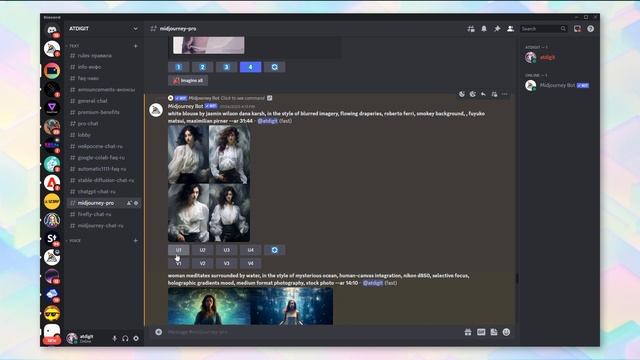Click the Search field in header
640x360 pixels.
click(x=543, y=29)
